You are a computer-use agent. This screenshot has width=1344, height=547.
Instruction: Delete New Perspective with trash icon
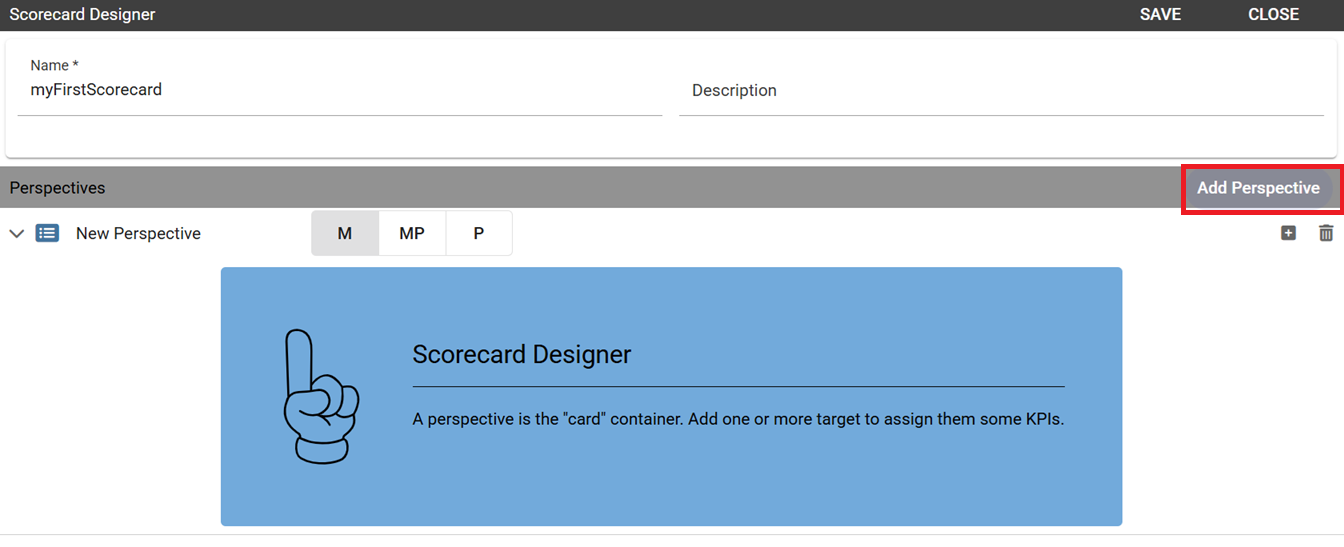tap(1326, 233)
